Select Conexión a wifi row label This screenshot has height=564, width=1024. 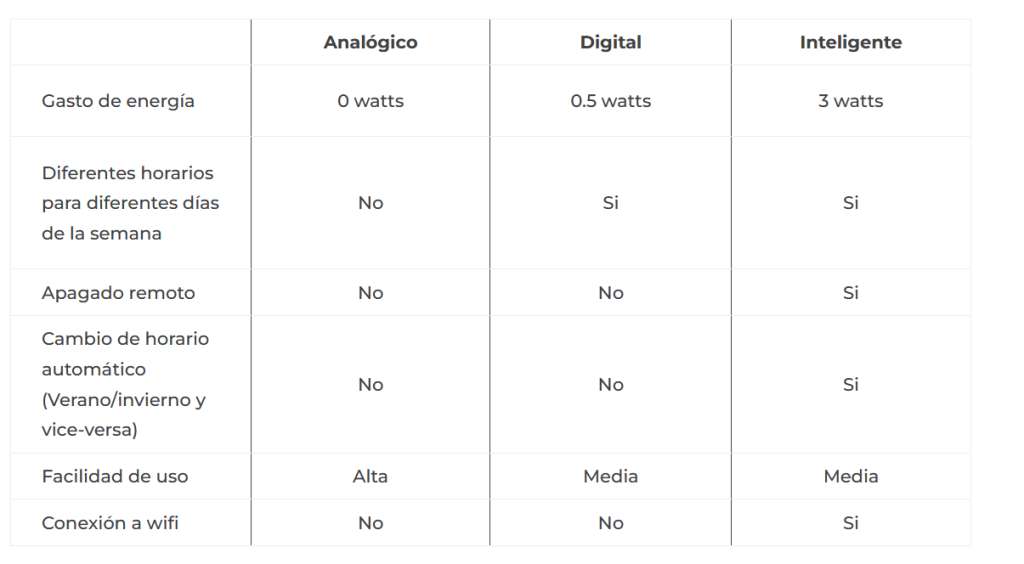click(x=110, y=523)
